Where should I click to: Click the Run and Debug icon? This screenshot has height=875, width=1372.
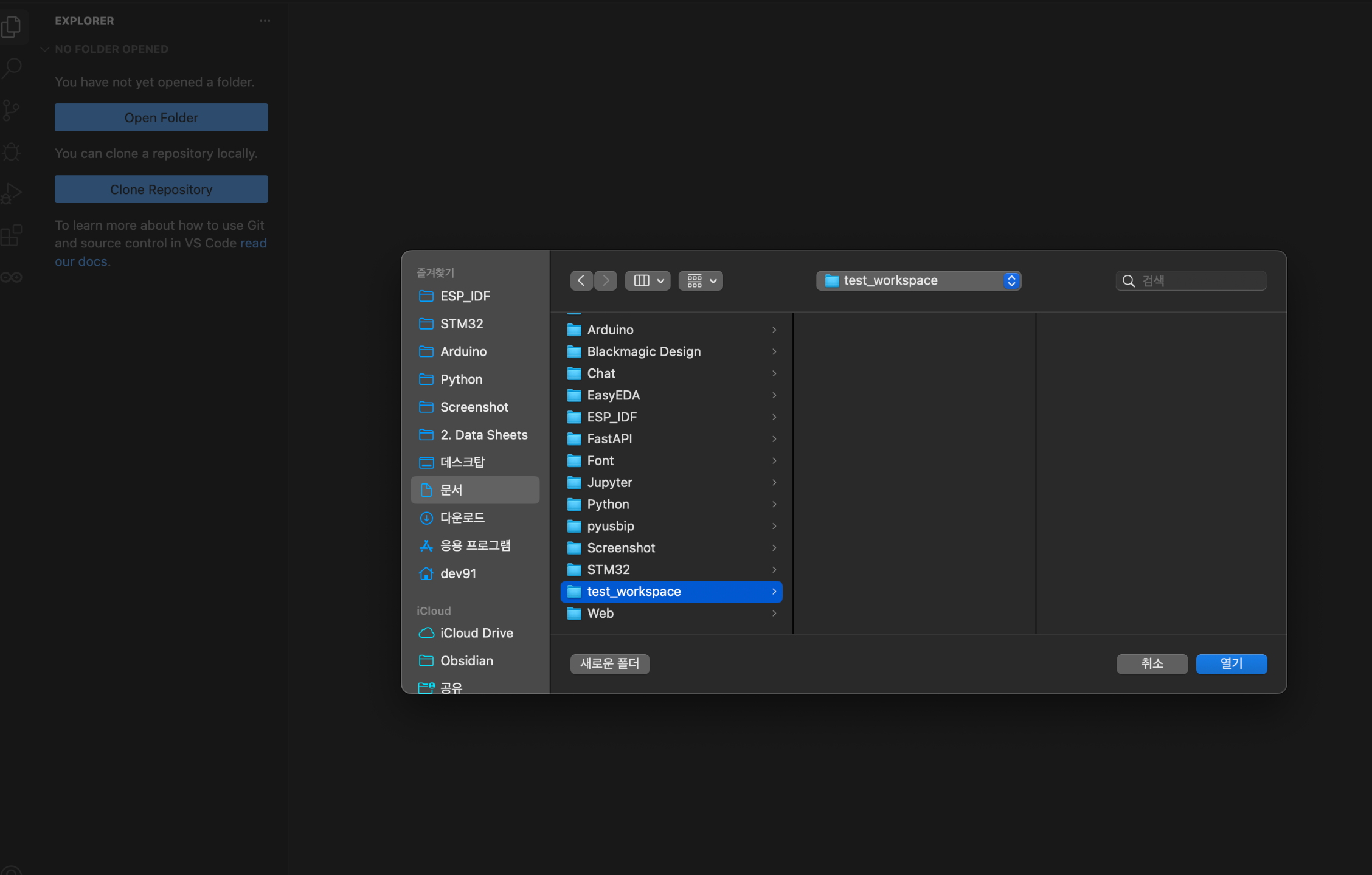pyautogui.click(x=12, y=193)
